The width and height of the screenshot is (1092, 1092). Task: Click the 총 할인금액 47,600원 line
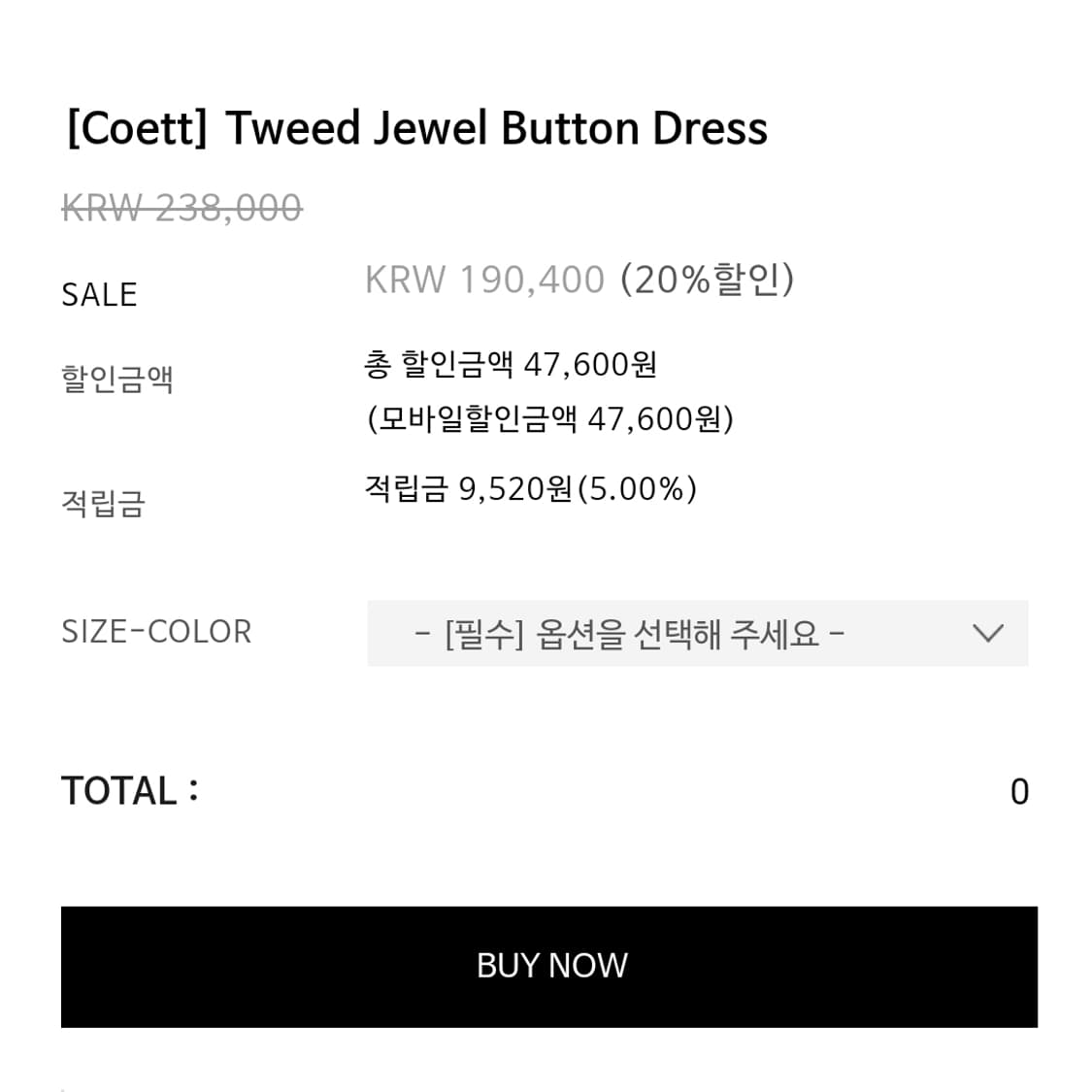coord(511,365)
